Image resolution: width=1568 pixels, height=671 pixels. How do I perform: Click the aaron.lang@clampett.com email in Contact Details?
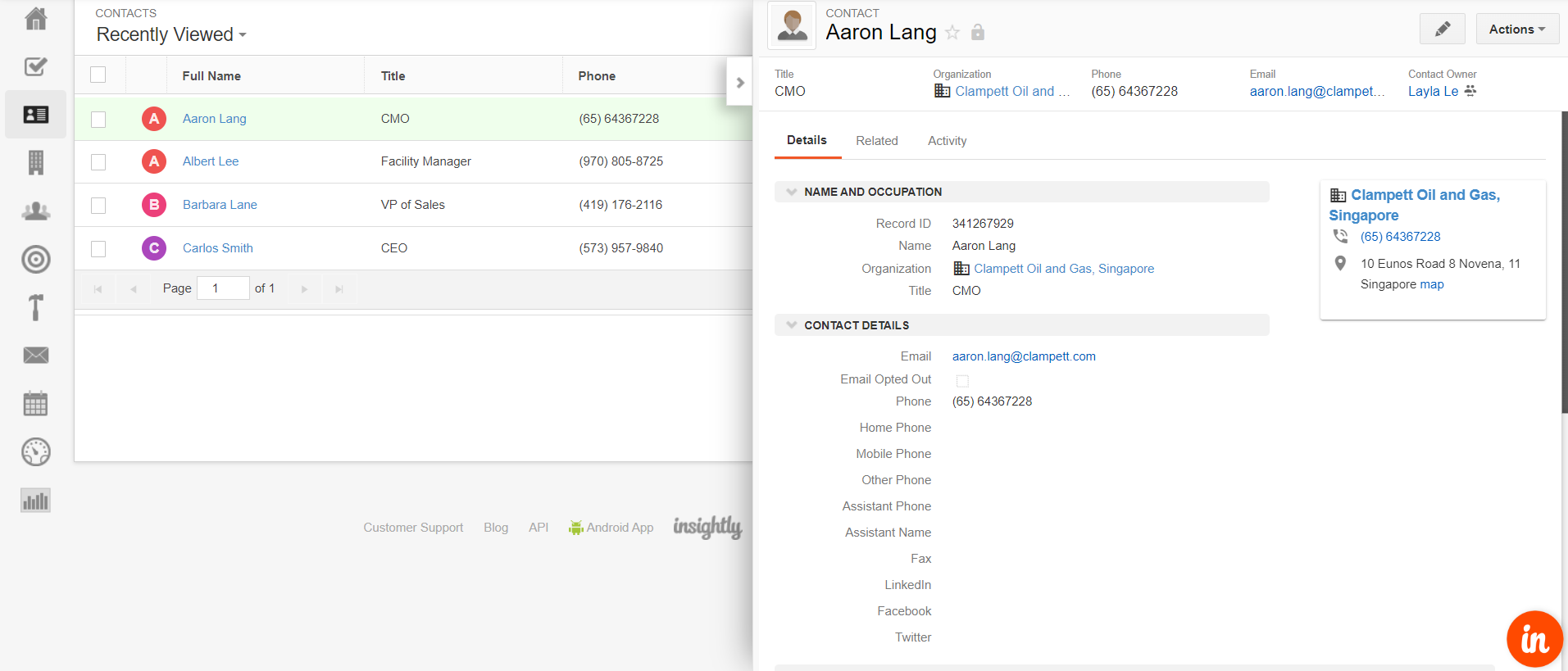click(1024, 356)
